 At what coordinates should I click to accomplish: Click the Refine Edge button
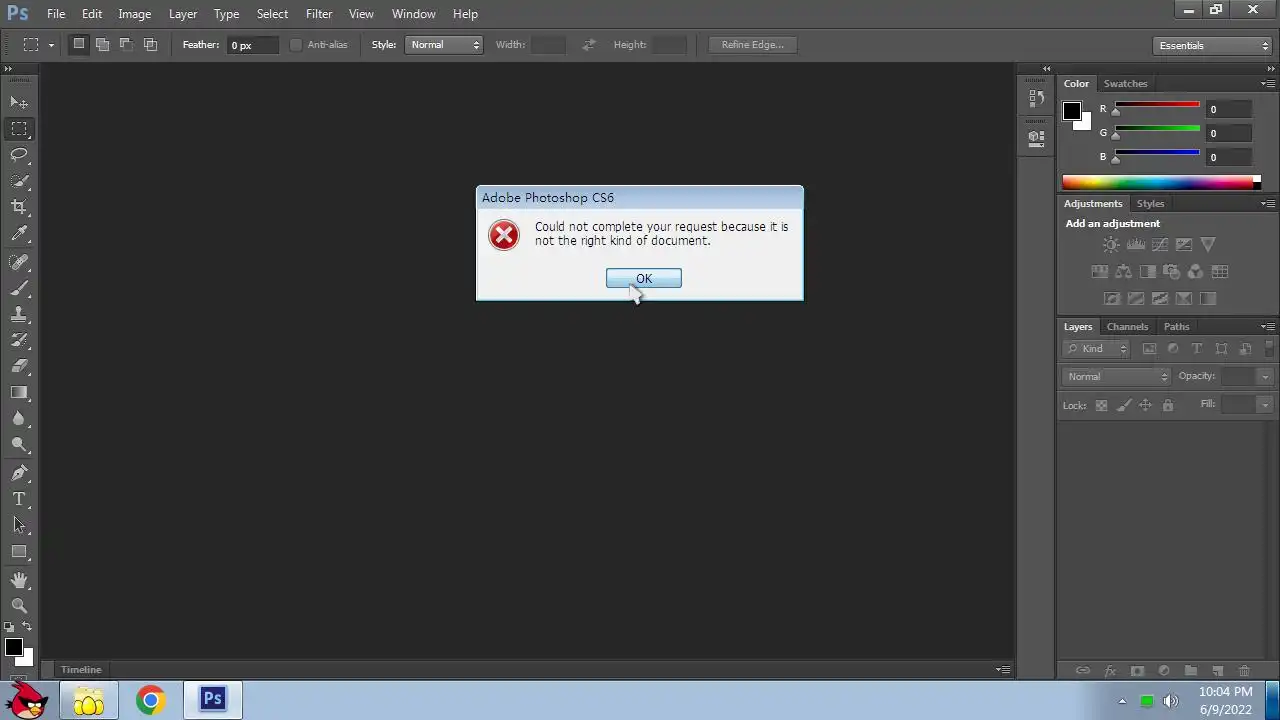753,45
